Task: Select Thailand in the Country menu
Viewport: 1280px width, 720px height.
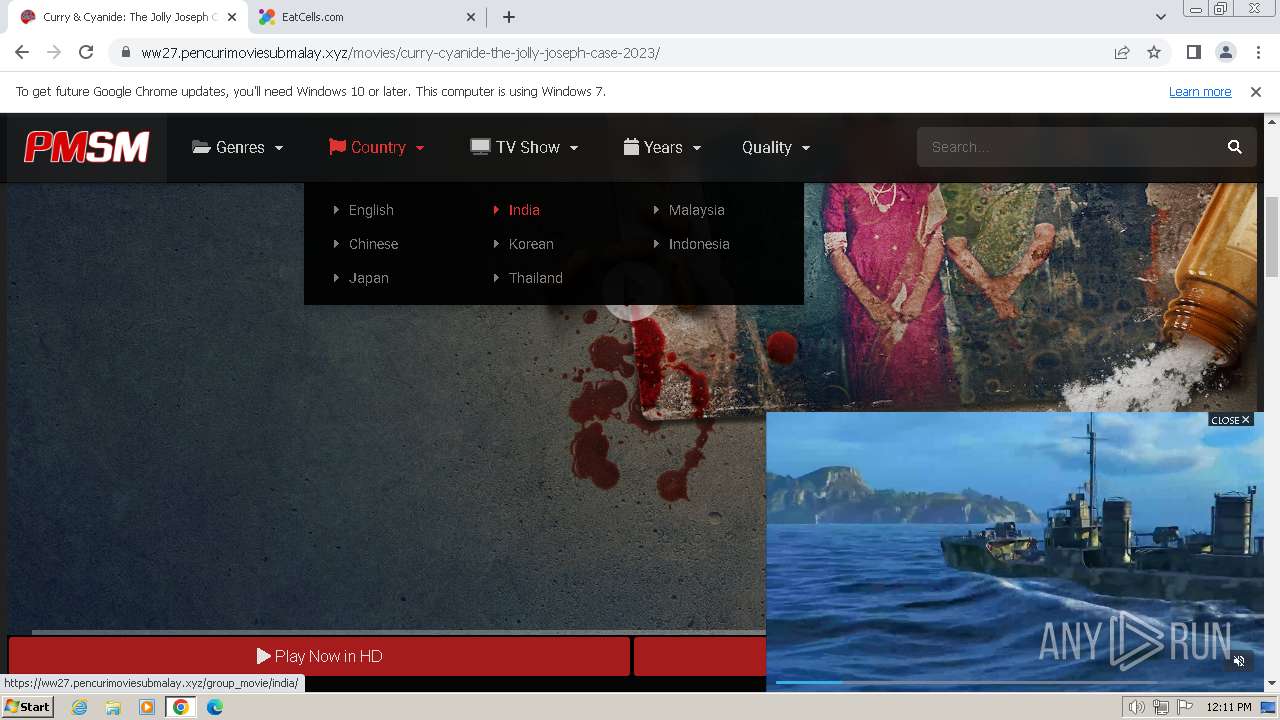Action: click(x=535, y=278)
